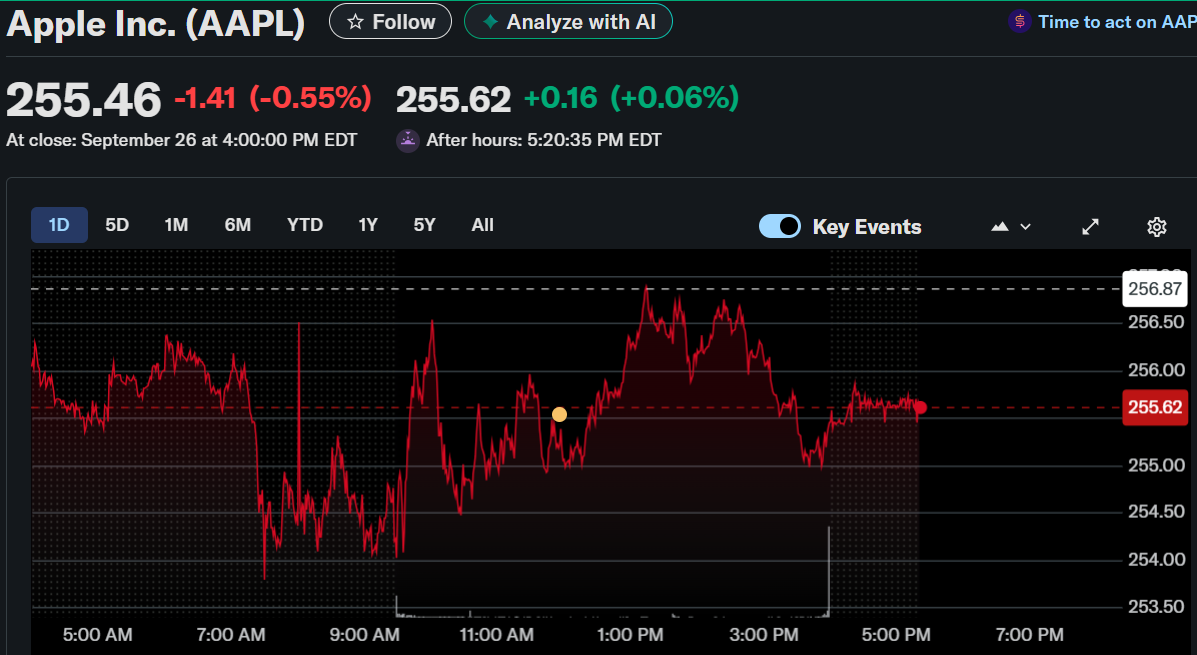Click the 1:00 PM time axis label
The height and width of the screenshot is (655, 1197).
[x=630, y=635]
